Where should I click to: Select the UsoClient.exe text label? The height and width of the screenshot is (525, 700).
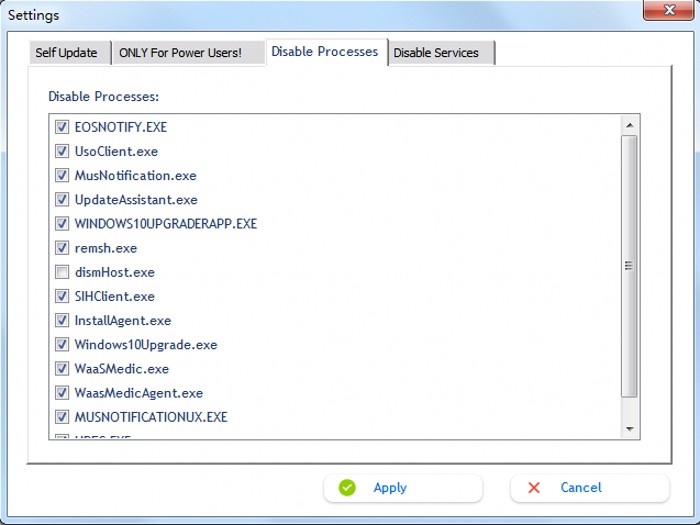[x=116, y=151]
